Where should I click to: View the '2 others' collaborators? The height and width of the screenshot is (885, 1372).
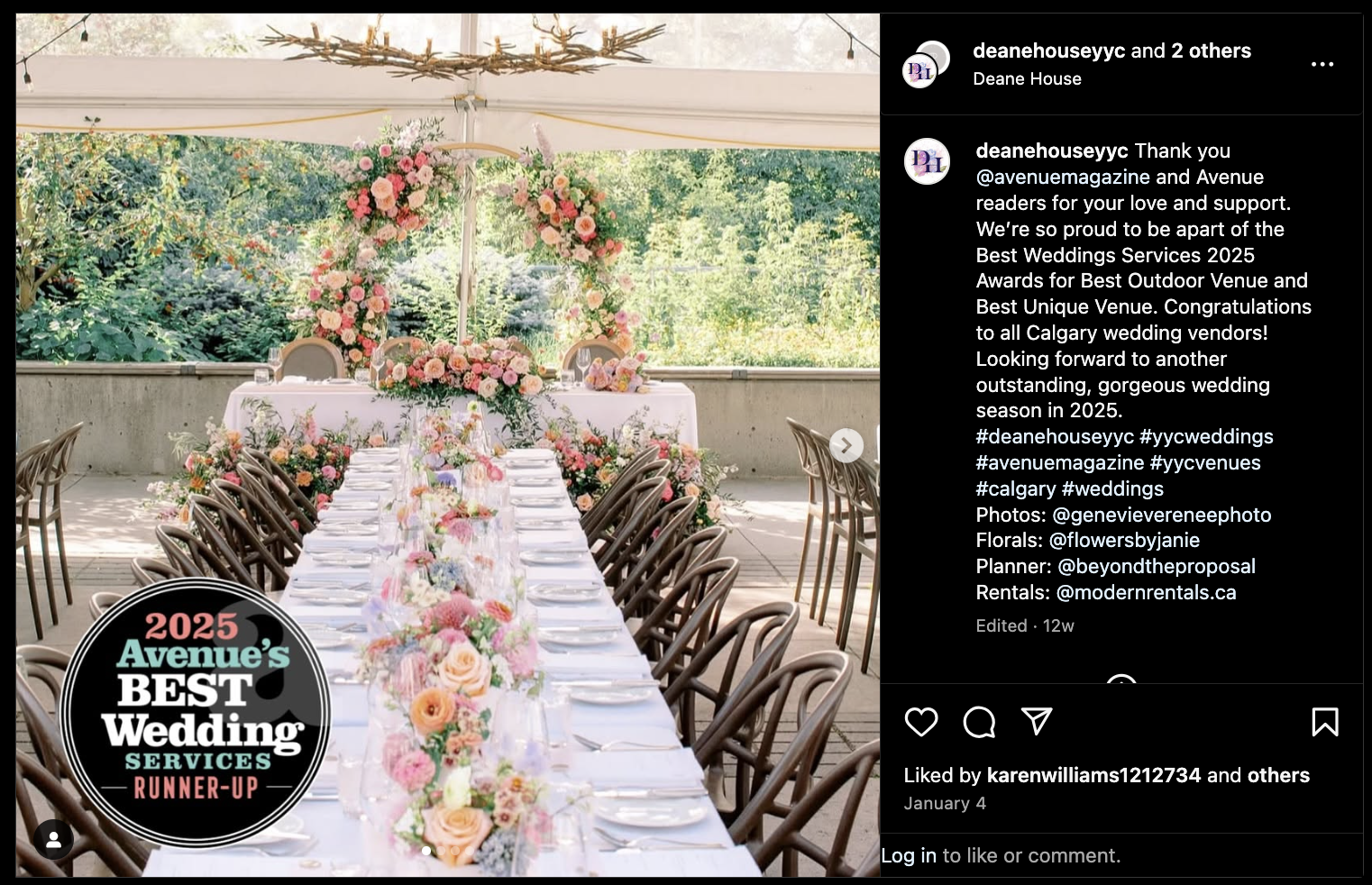1211,50
